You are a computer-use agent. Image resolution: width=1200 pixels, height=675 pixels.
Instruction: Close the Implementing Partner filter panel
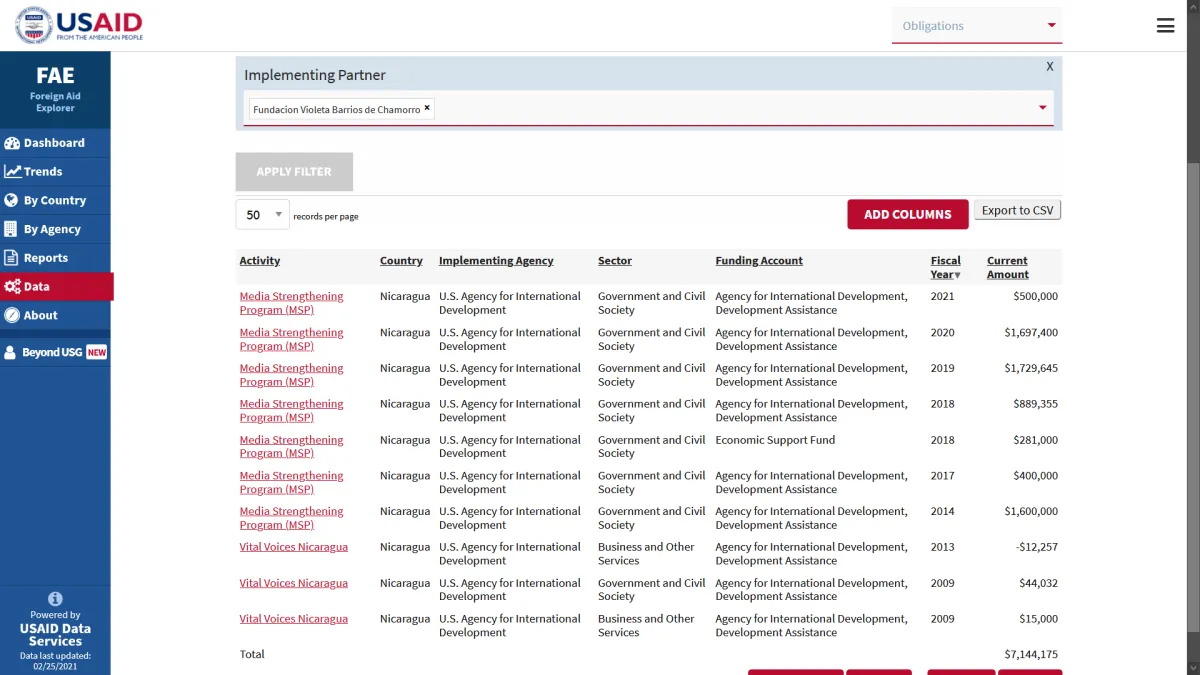[x=1050, y=66]
